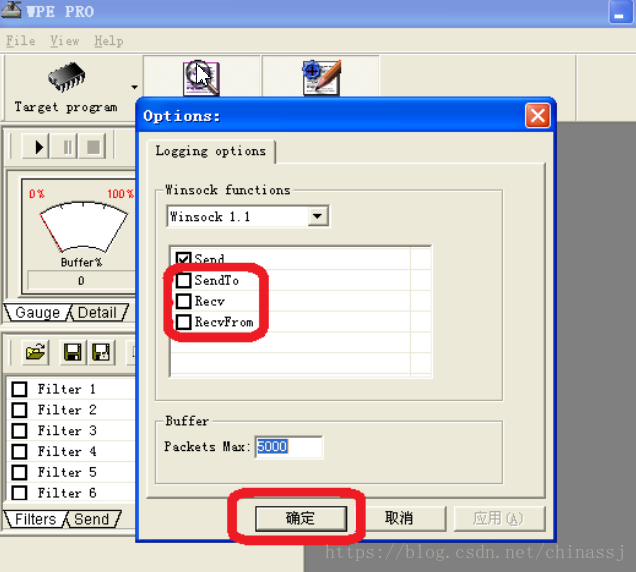The image size is (636, 572).
Task: Enable the SendTo checkbox
Action: click(x=183, y=280)
